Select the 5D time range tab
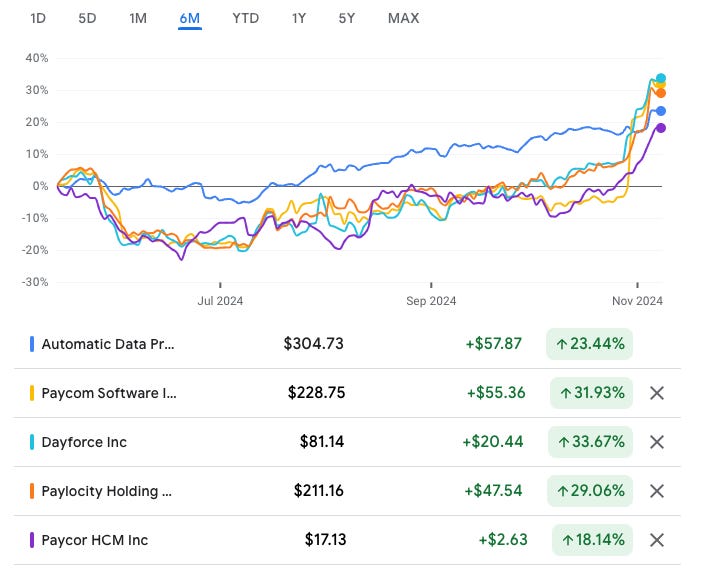This screenshot has width=708, height=577. pos(87,19)
